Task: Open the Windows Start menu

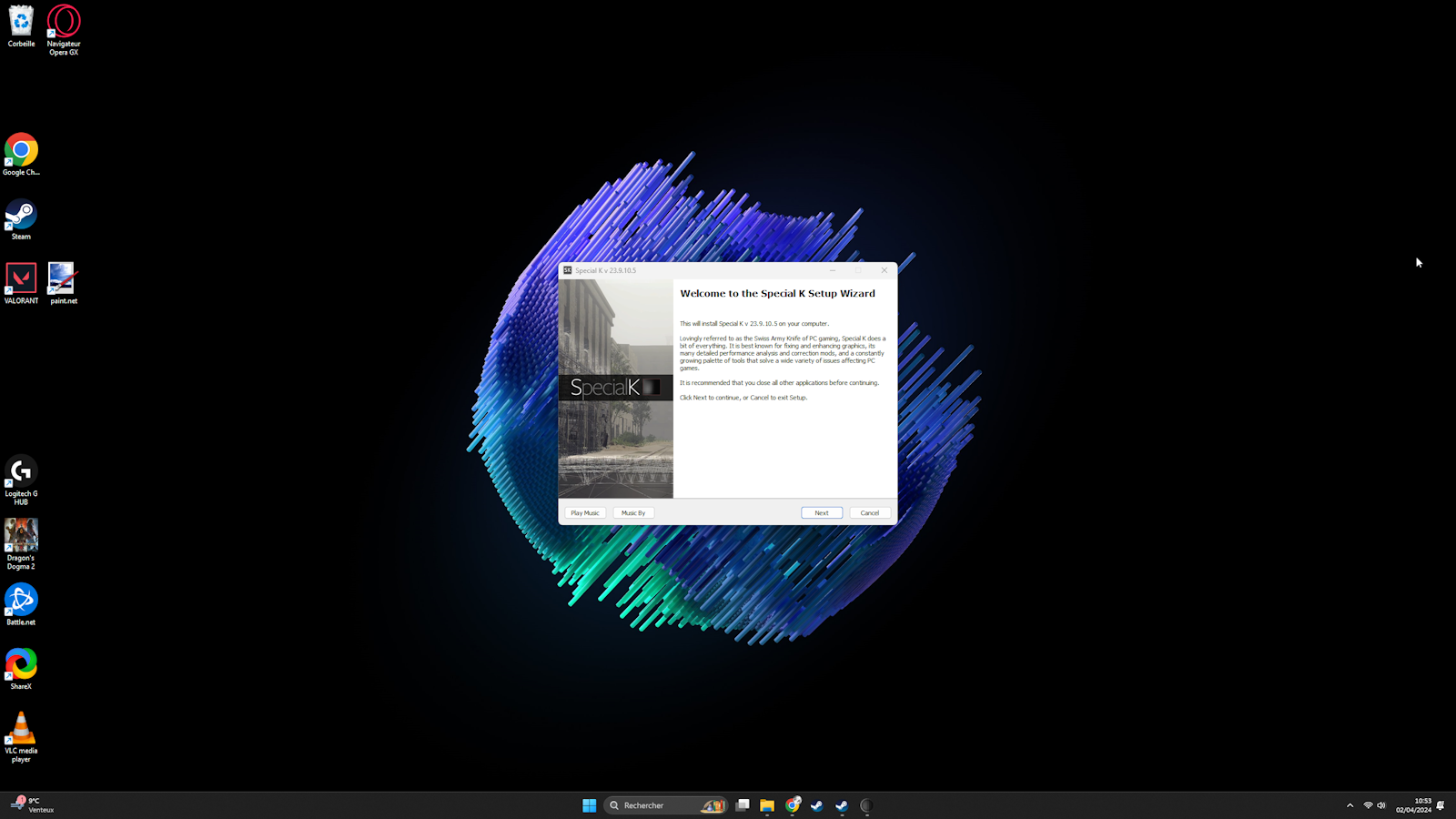Action: (589, 805)
